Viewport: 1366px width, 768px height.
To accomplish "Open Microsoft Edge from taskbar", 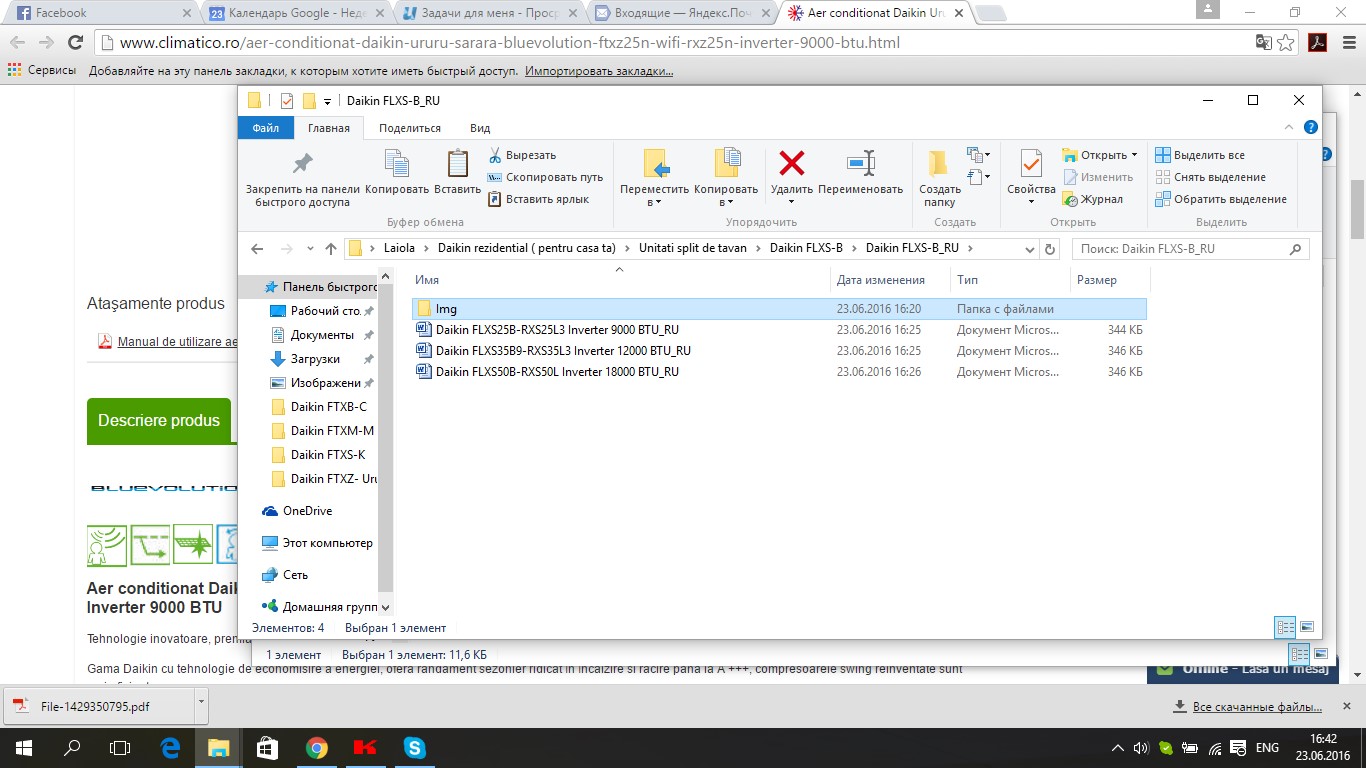I will click(170, 747).
